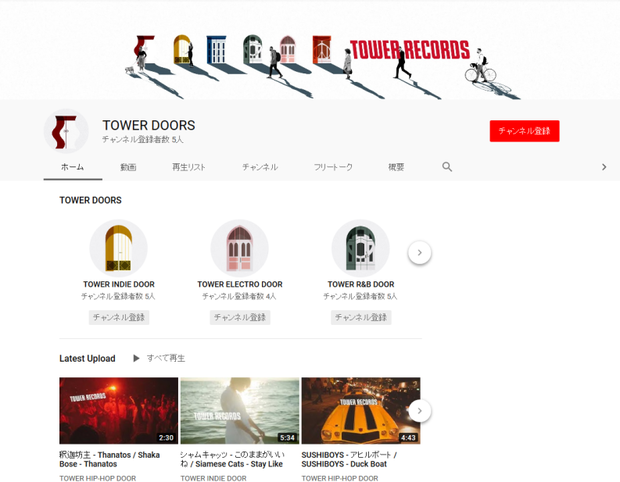Screen dimensions: 620x482
Task: Subscribe to TOWER ELECTRO DOOR channel
Action: 240,317
